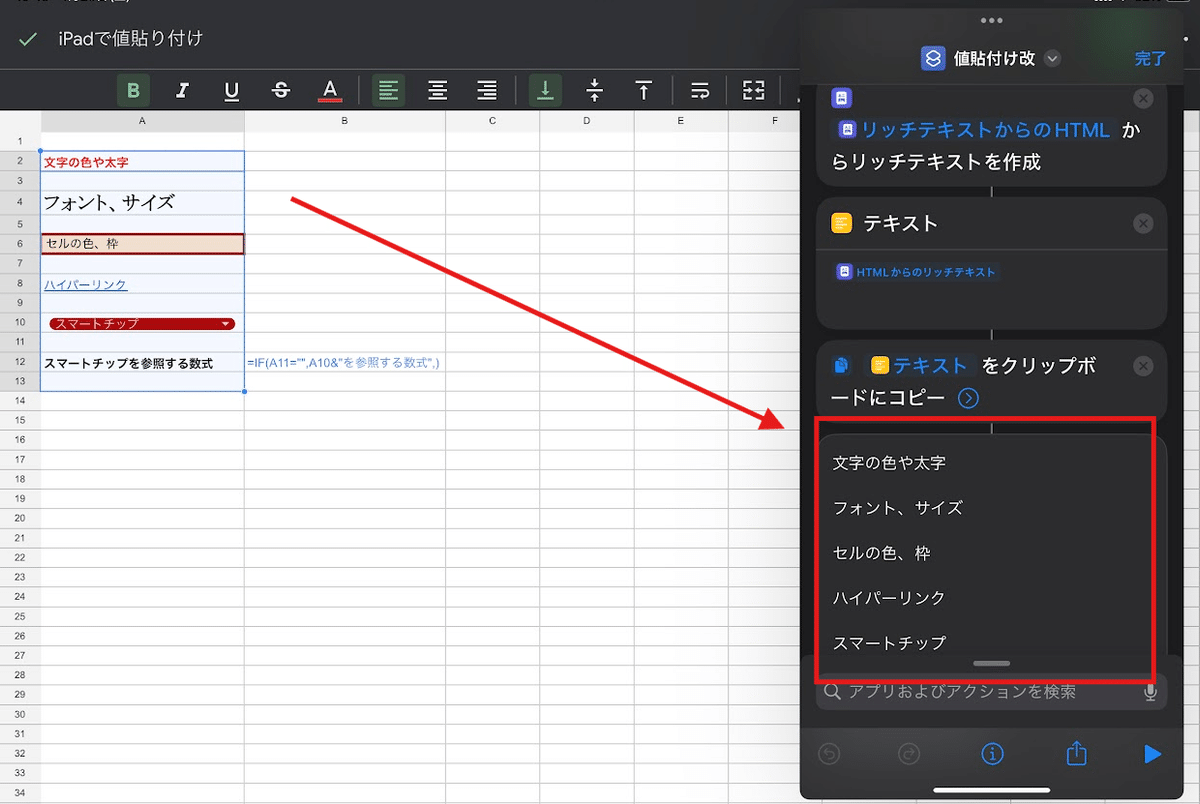Click the rich text action's purple icon
The width and height of the screenshot is (1200, 804).
click(841, 99)
